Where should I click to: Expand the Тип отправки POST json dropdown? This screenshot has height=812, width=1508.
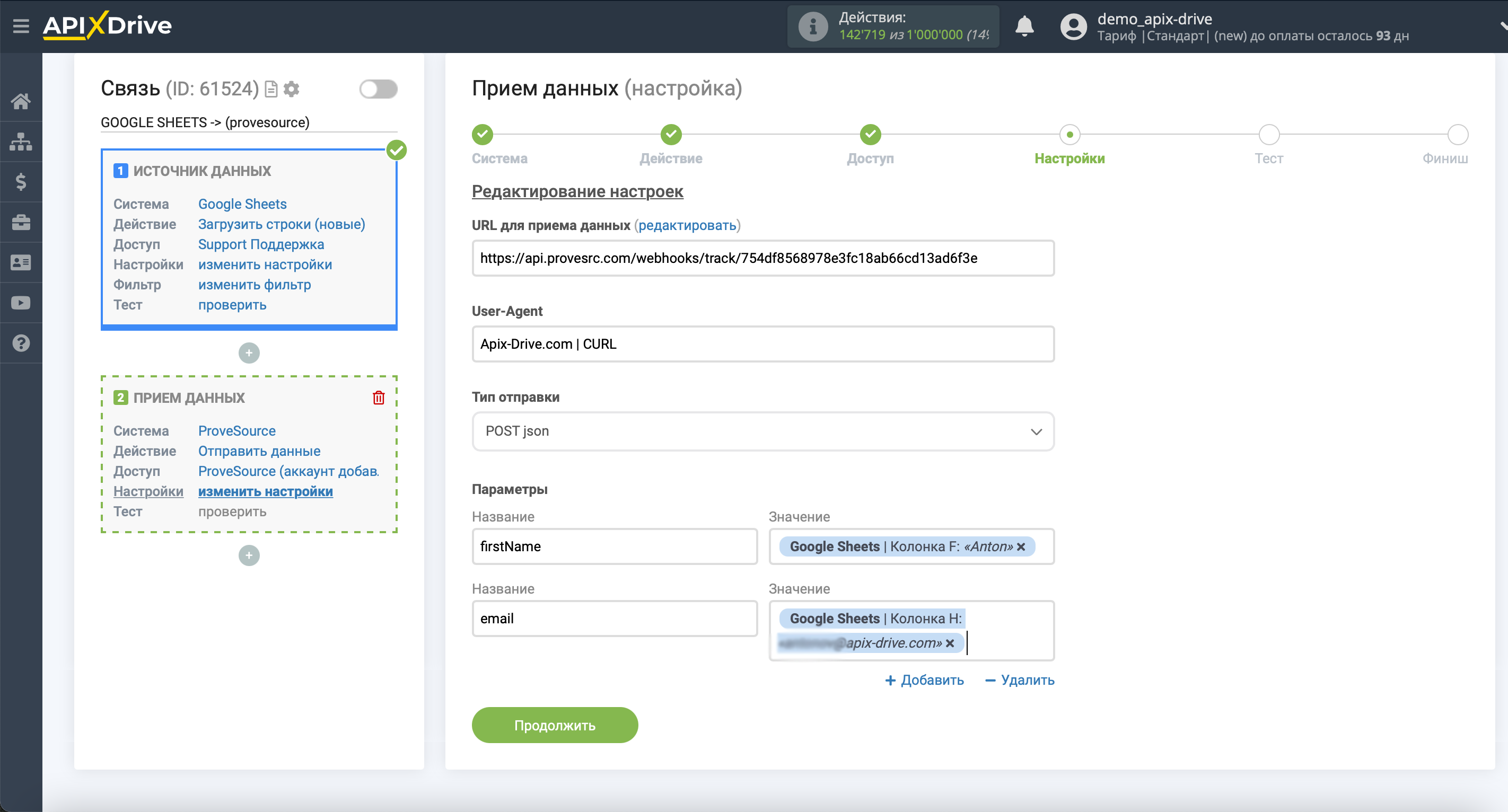(x=763, y=432)
